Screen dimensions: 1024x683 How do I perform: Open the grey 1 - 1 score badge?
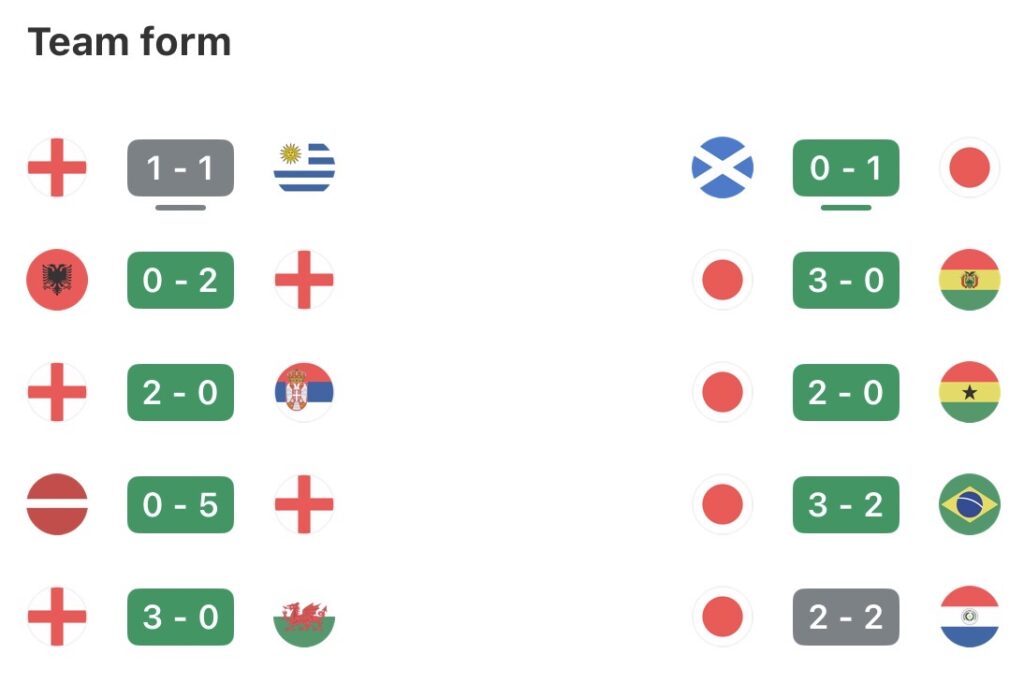(180, 168)
